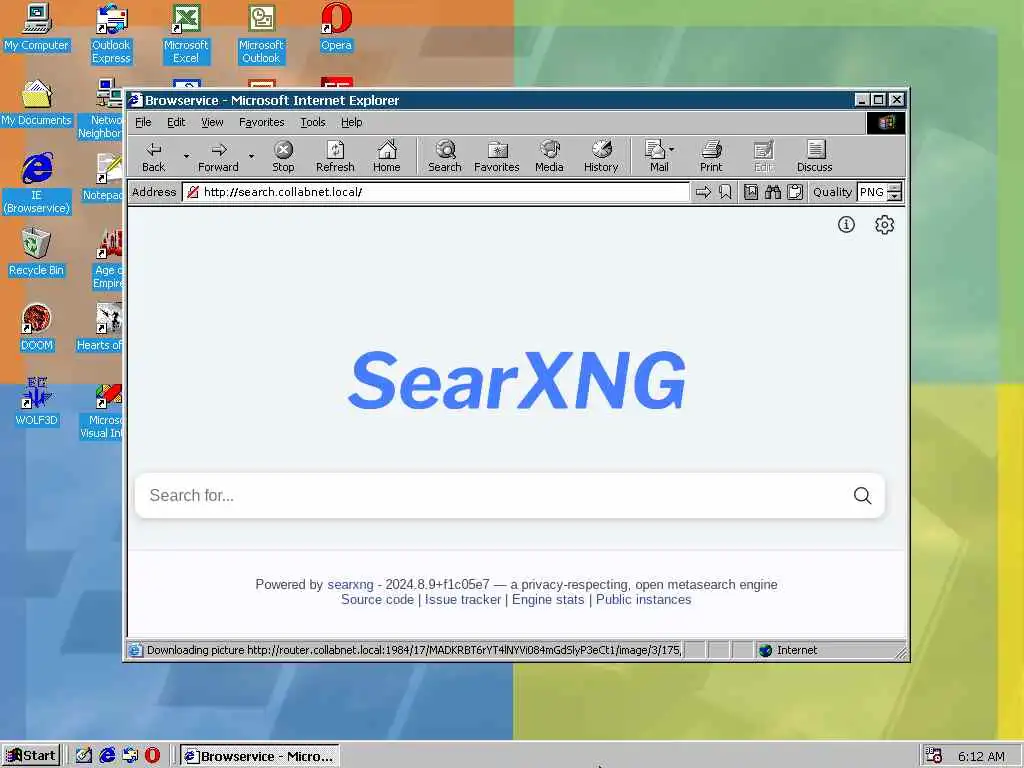The height and width of the screenshot is (768, 1024).
Task: Open the Source code link
Action: [x=377, y=600]
